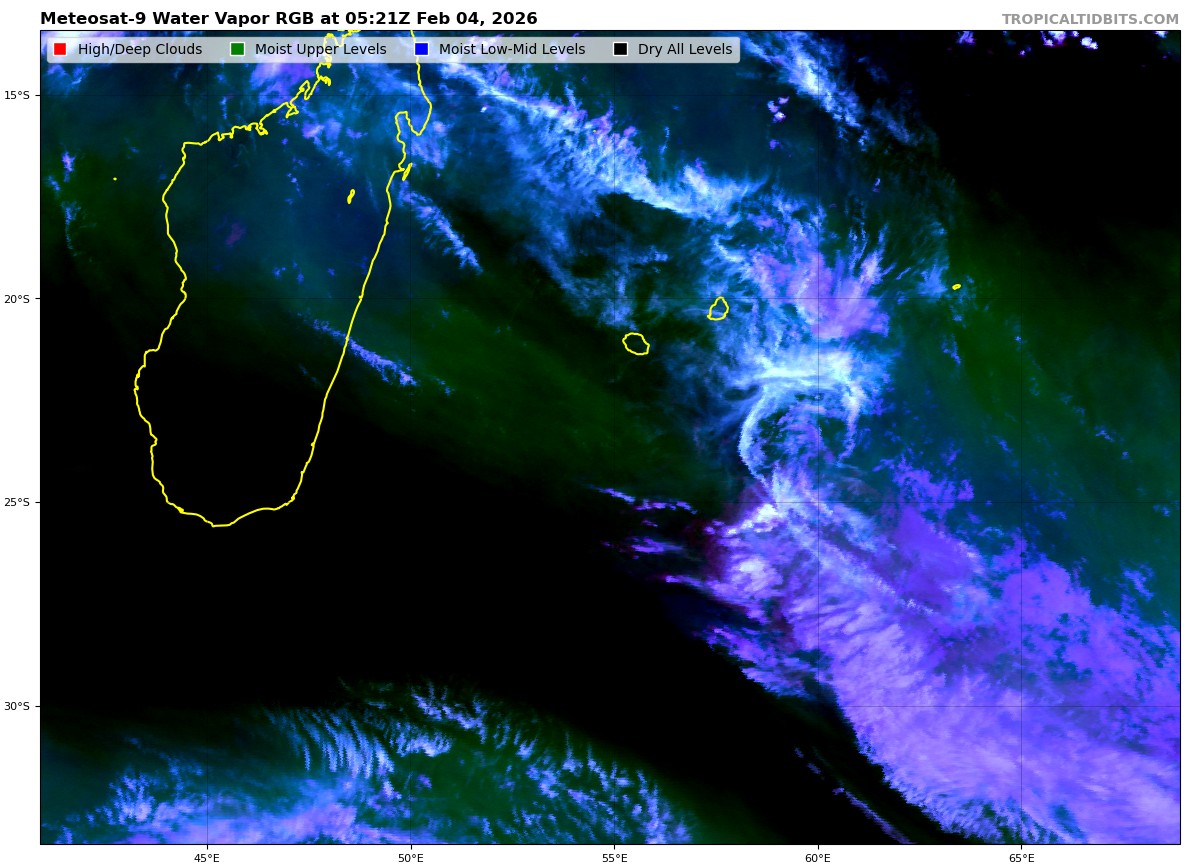Click the 20°S latitude axis label
The image size is (1200, 867).
(x=17, y=299)
